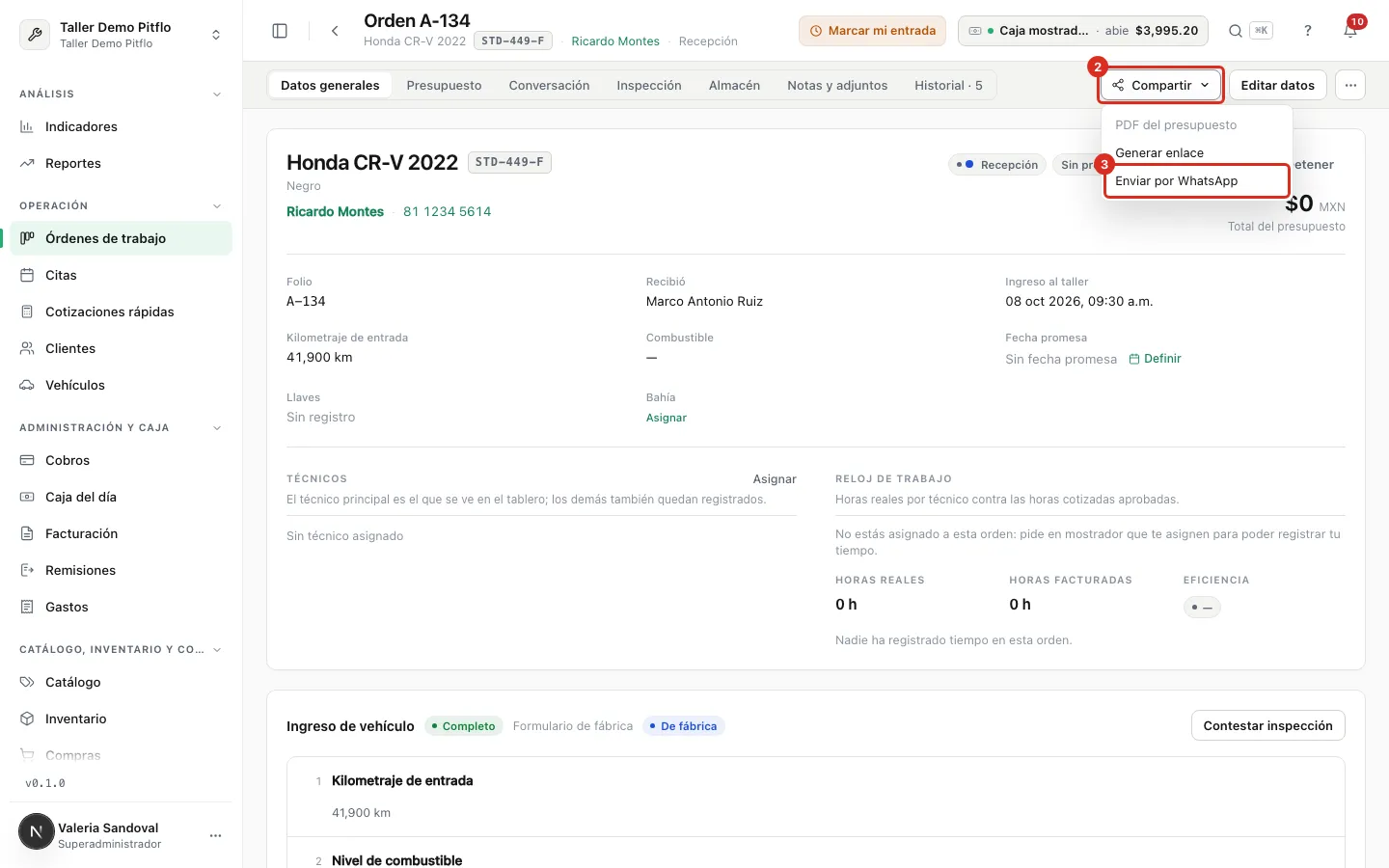
Task: Collapse the ANÁLISIS sidebar section
Action: (x=217, y=95)
